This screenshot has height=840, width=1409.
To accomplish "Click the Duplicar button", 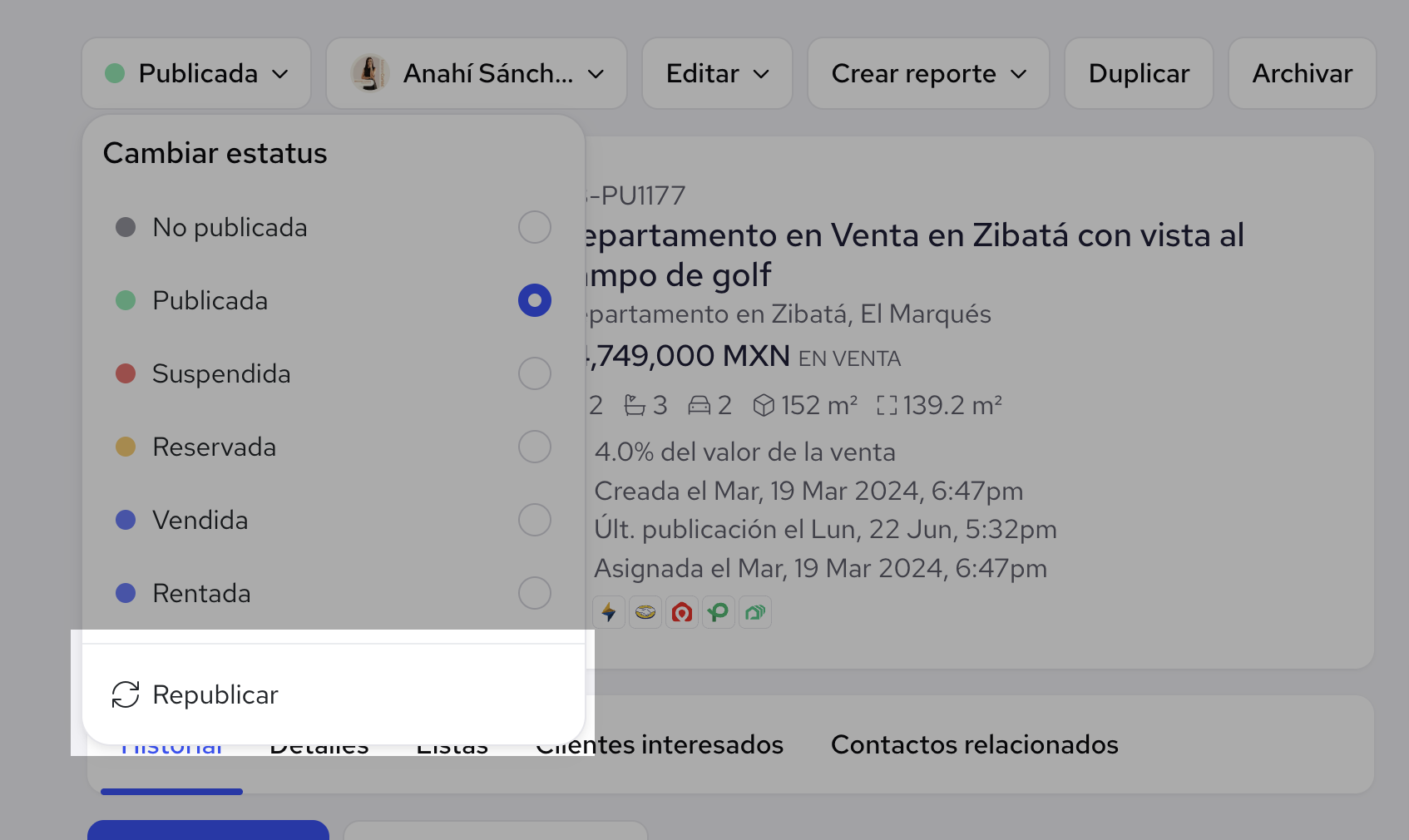I will [x=1139, y=73].
